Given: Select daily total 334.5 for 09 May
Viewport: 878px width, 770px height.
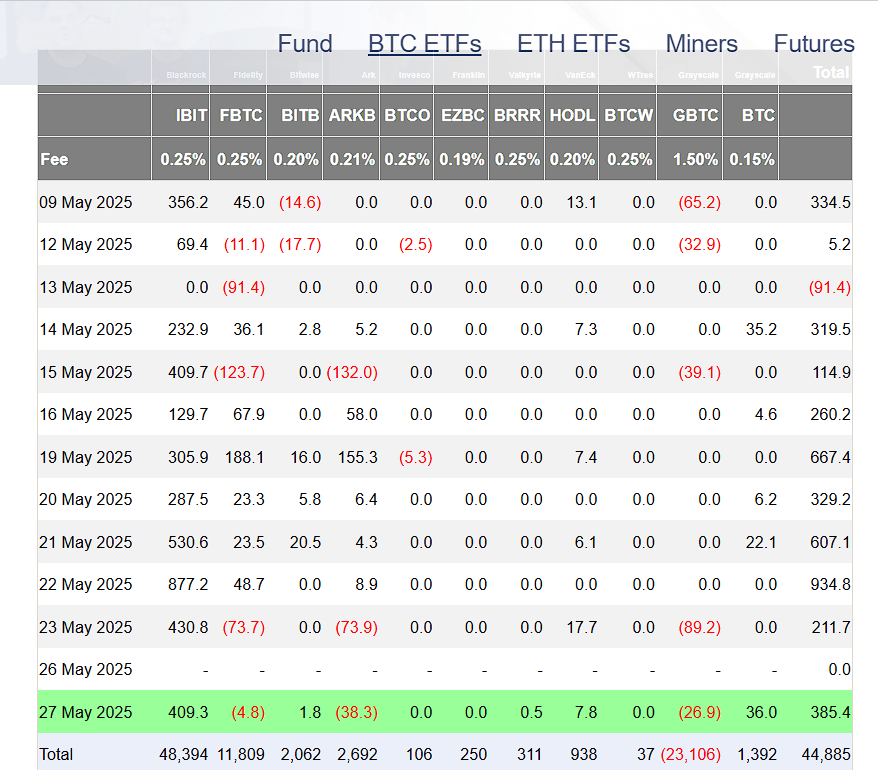Looking at the screenshot, I should tap(830, 202).
